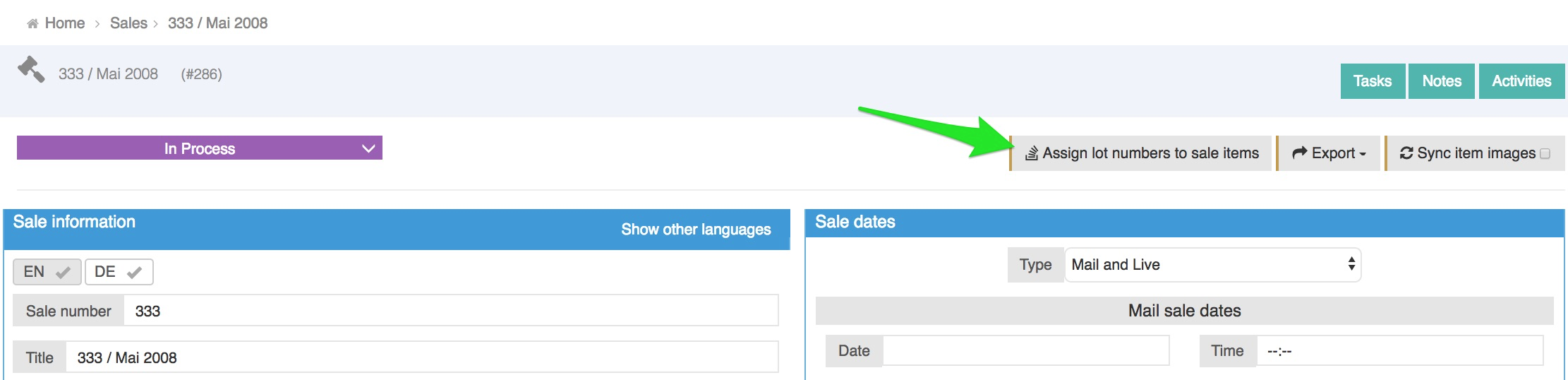The image size is (1568, 380).
Task: Switch to the Notes tab
Action: 1441,81
